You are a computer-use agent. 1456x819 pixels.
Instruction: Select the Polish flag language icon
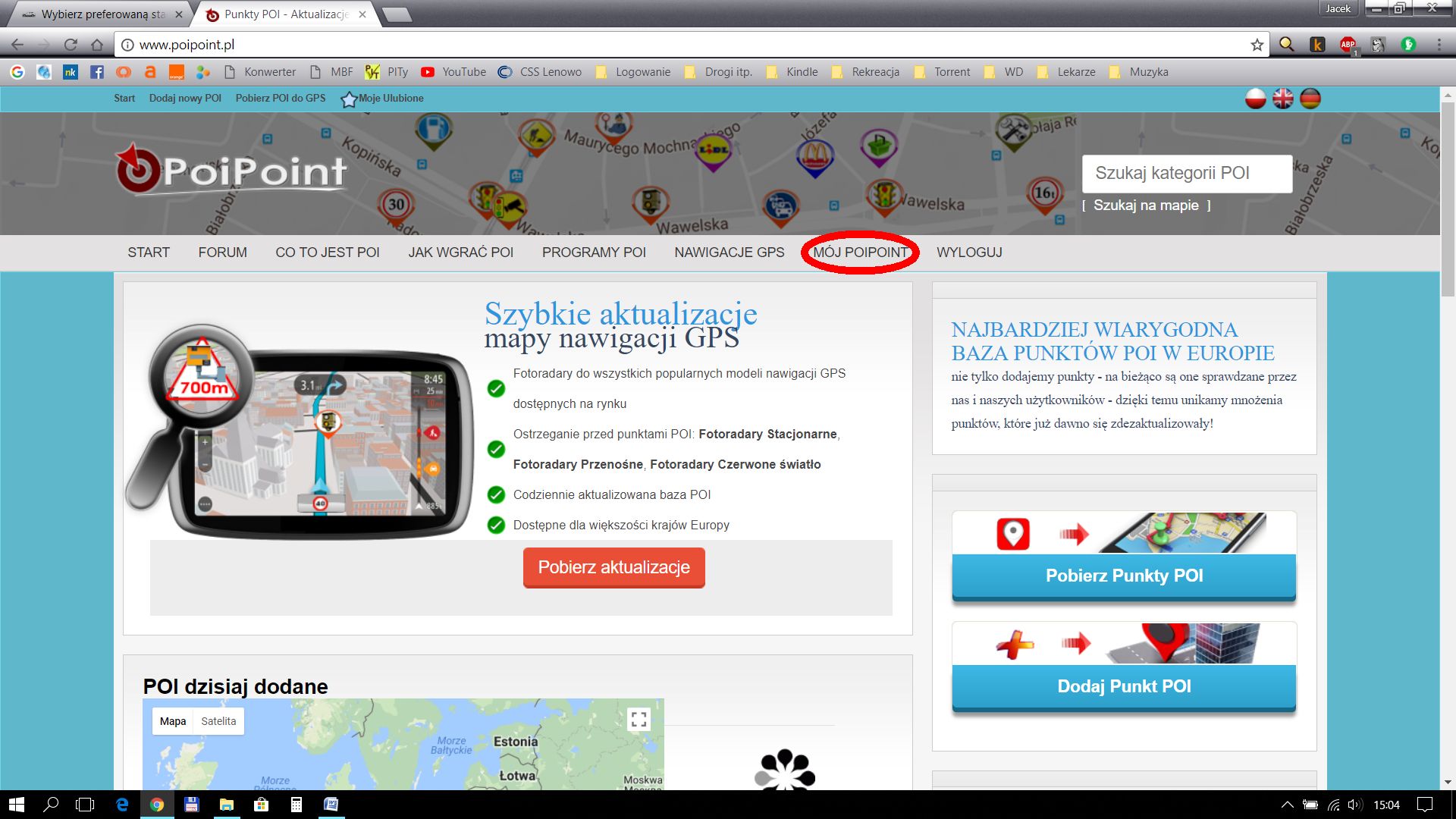click(1256, 99)
